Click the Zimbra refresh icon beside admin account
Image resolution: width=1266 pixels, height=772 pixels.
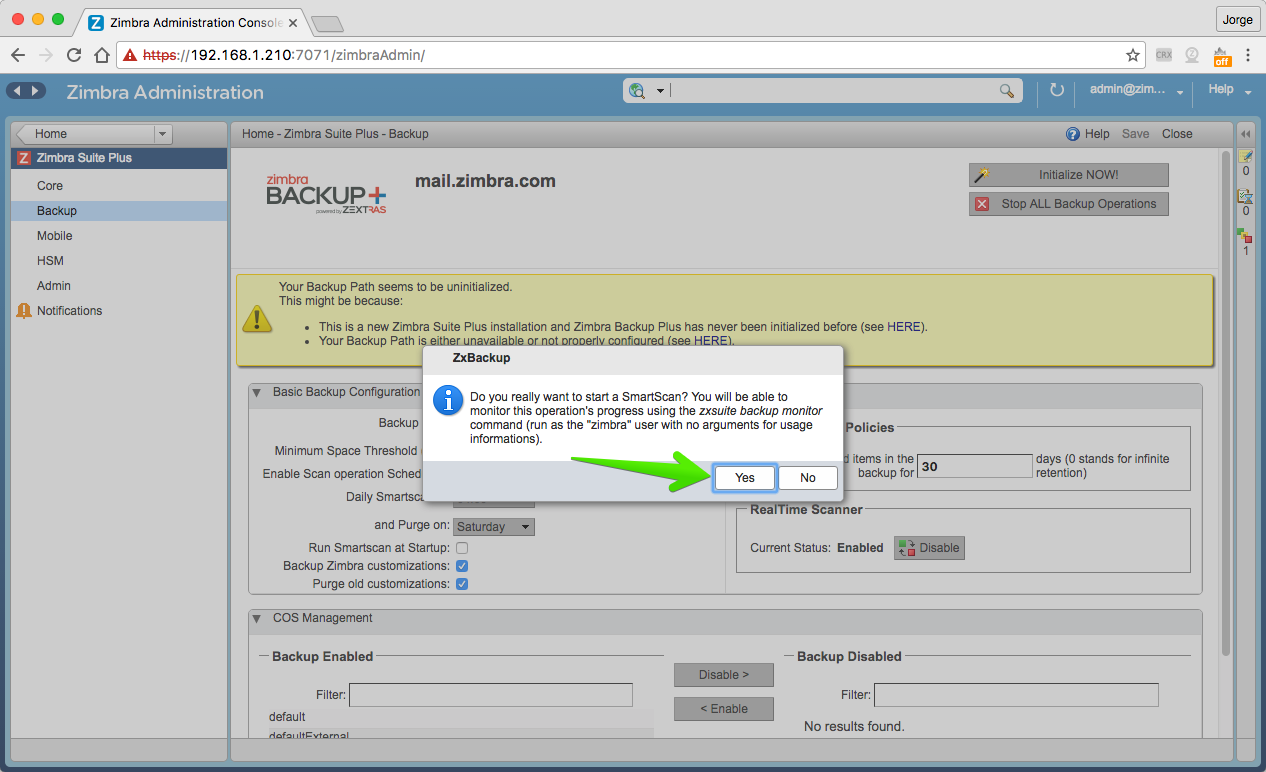(1057, 91)
